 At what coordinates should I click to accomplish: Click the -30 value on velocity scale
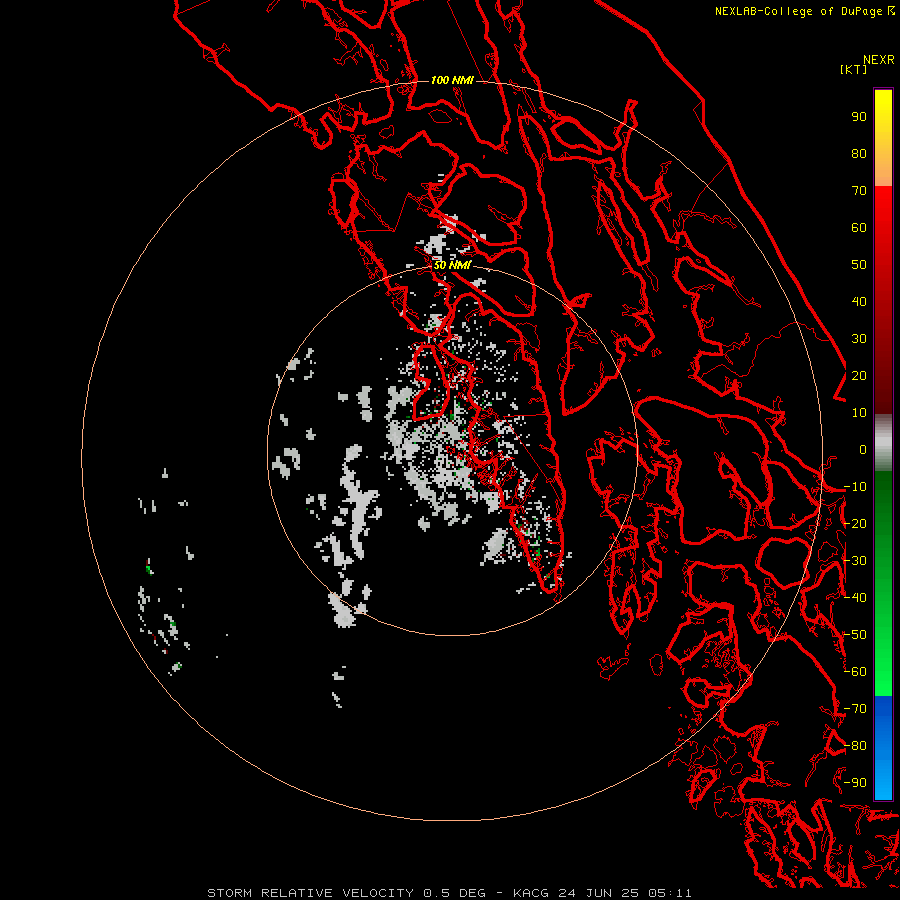pyautogui.click(x=855, y=561)
